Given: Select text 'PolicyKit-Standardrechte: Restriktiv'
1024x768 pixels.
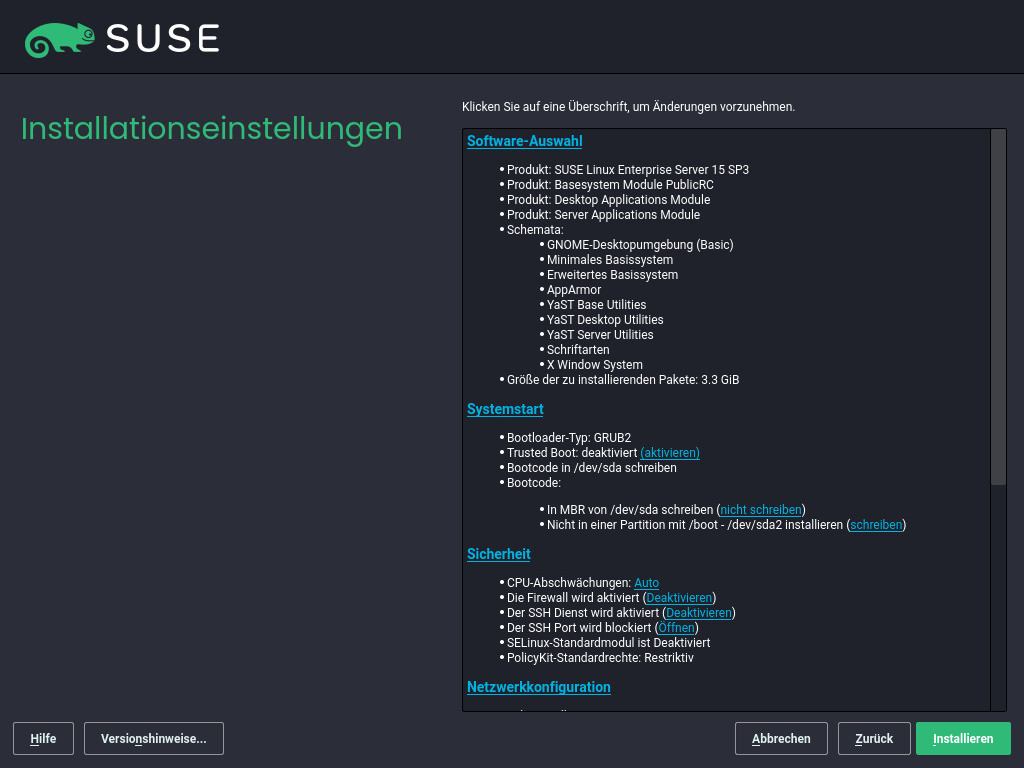Looking at the screenshot, I should [x=600, y=658].
